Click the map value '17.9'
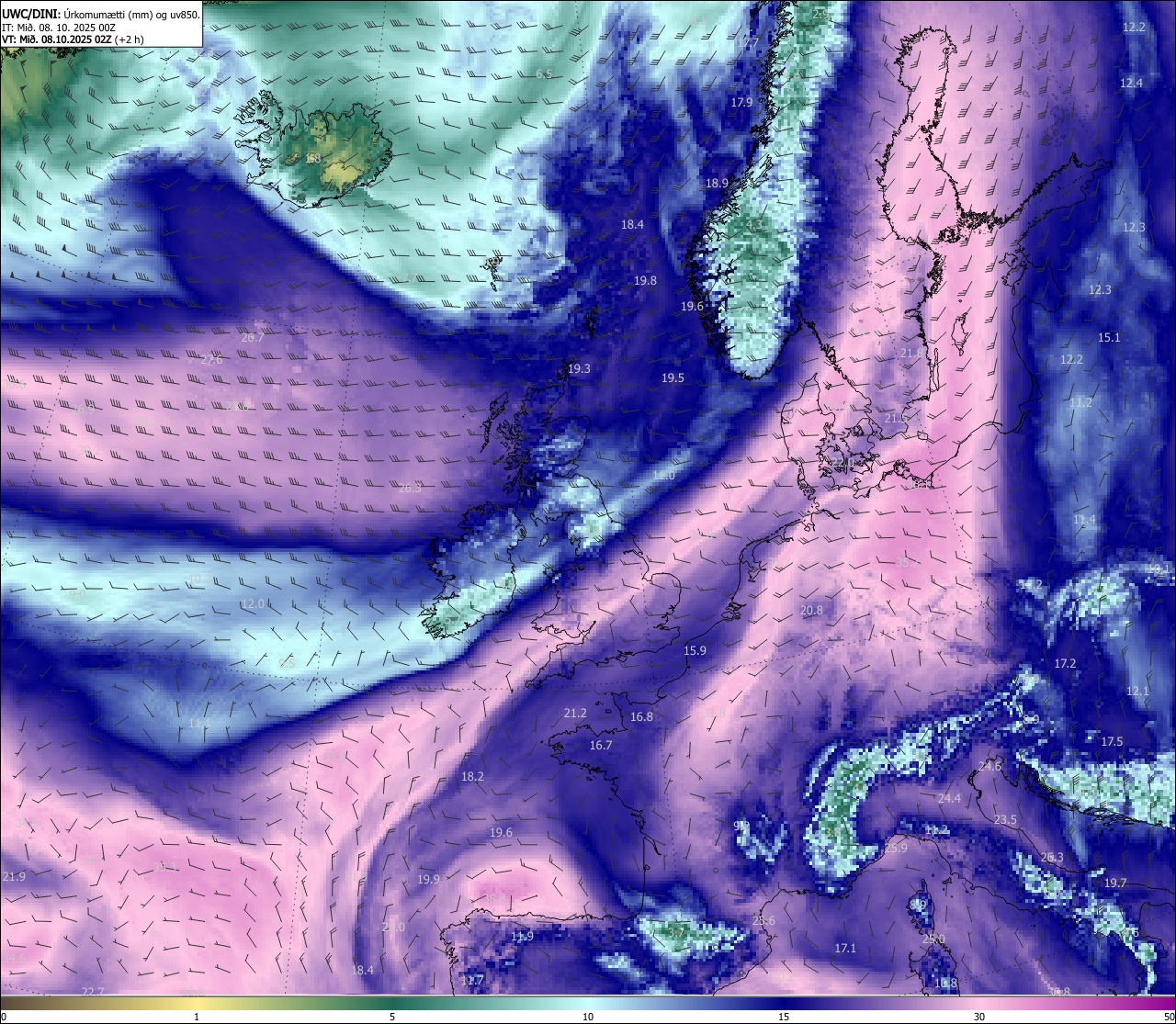This screenshot has height=1024, width=1176. [741, 103]
